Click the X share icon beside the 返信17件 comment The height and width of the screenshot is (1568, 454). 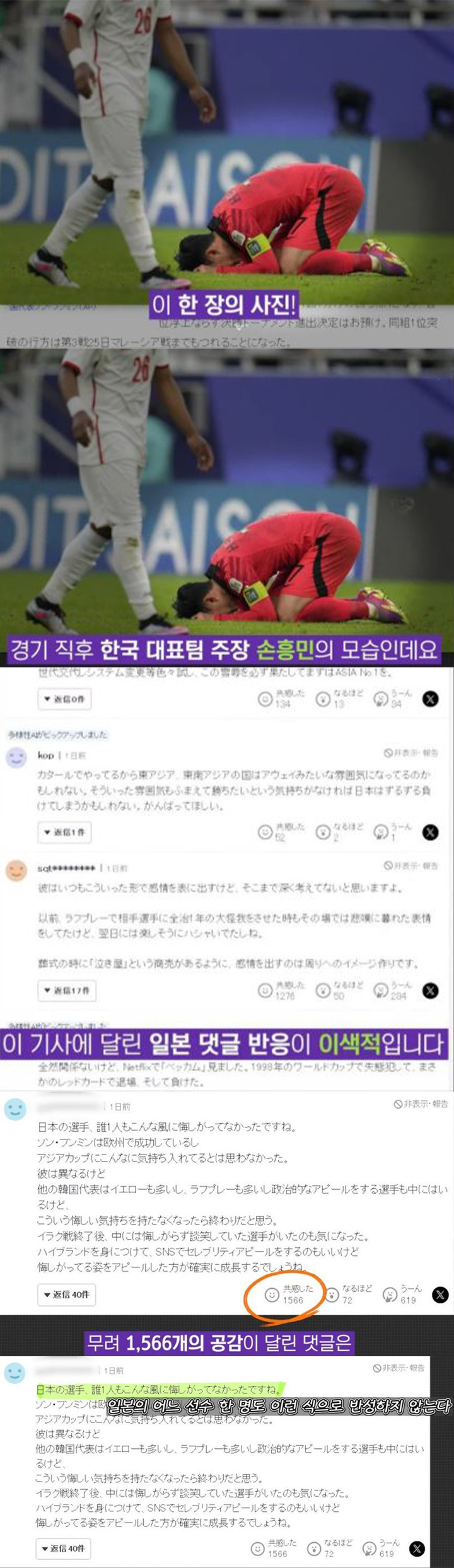(x=430, y=990)
